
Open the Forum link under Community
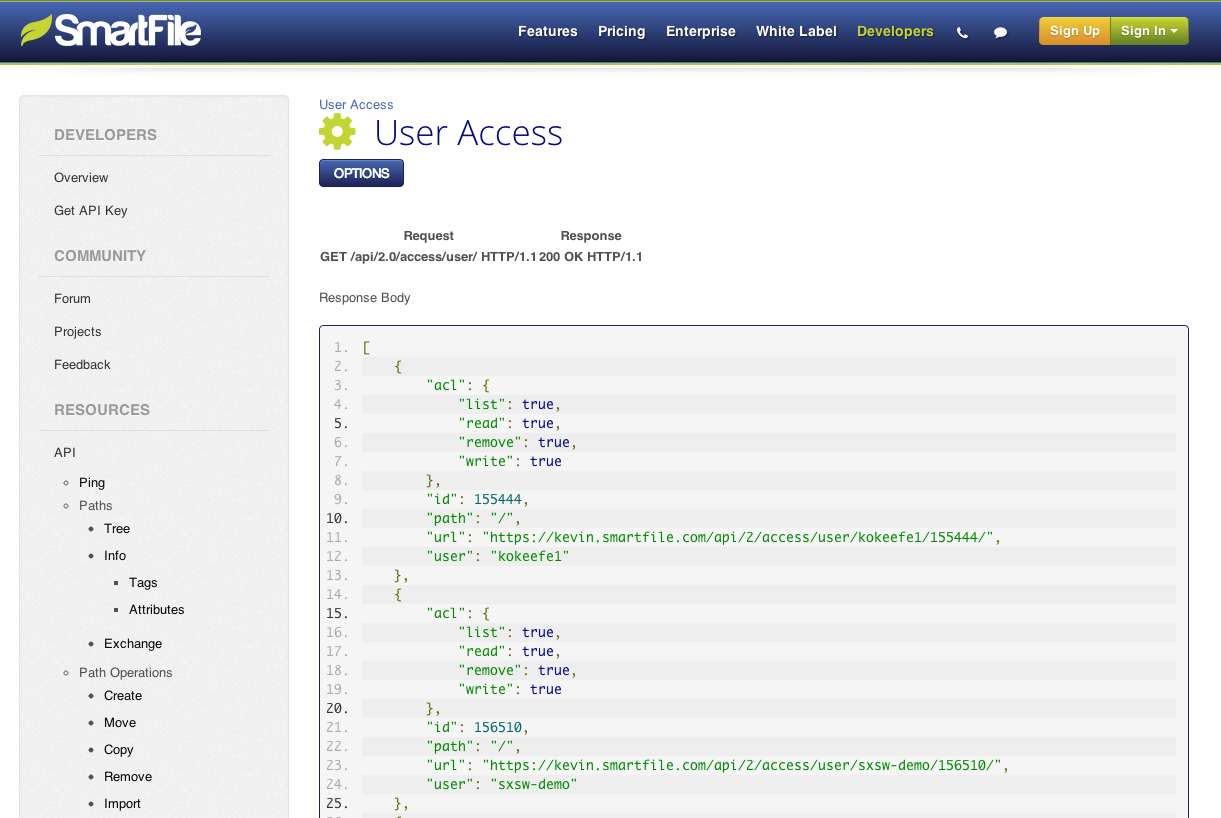[x=71, y=298]
